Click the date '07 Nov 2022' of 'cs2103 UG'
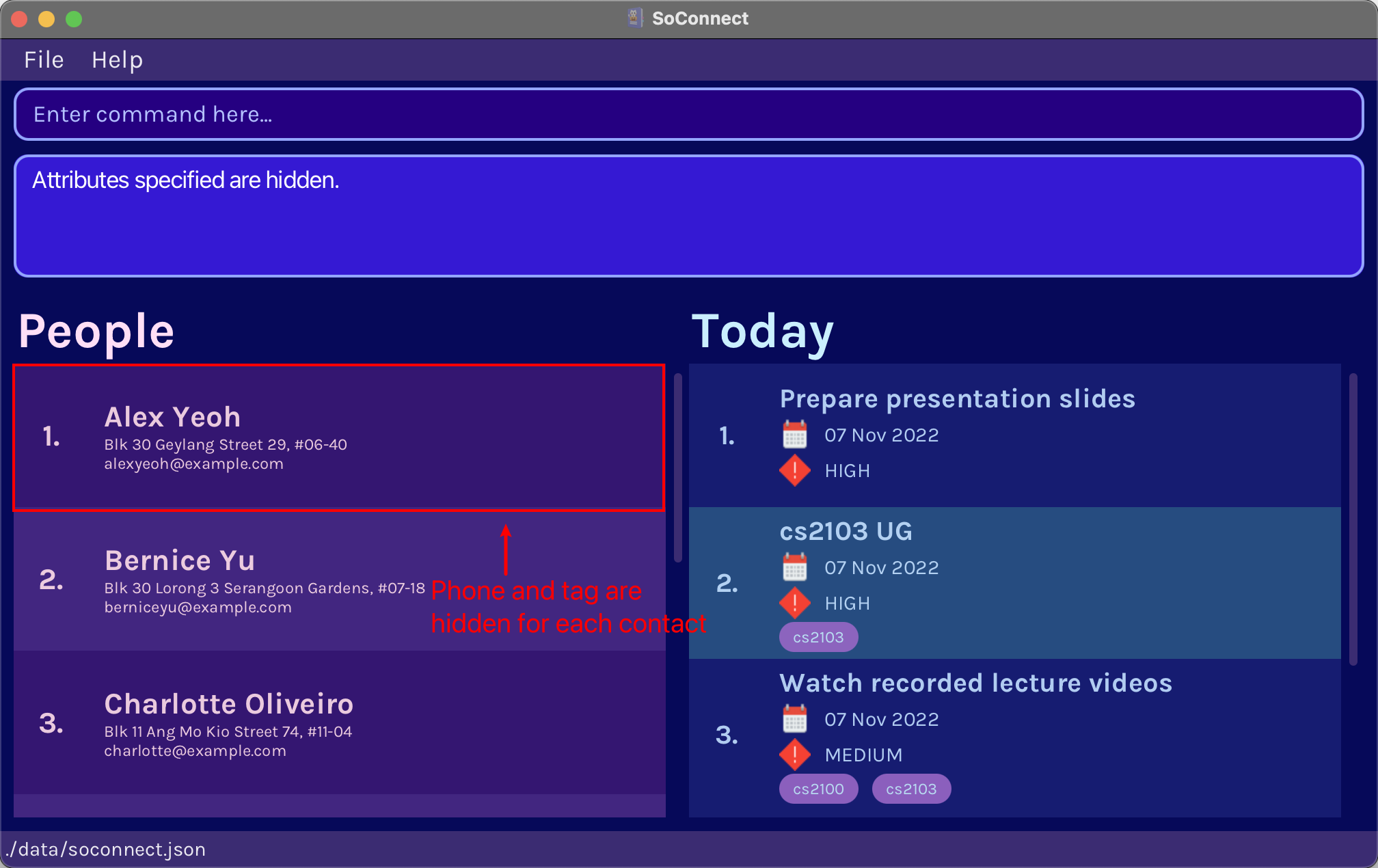1378x868 pixels. click(881, 567)
